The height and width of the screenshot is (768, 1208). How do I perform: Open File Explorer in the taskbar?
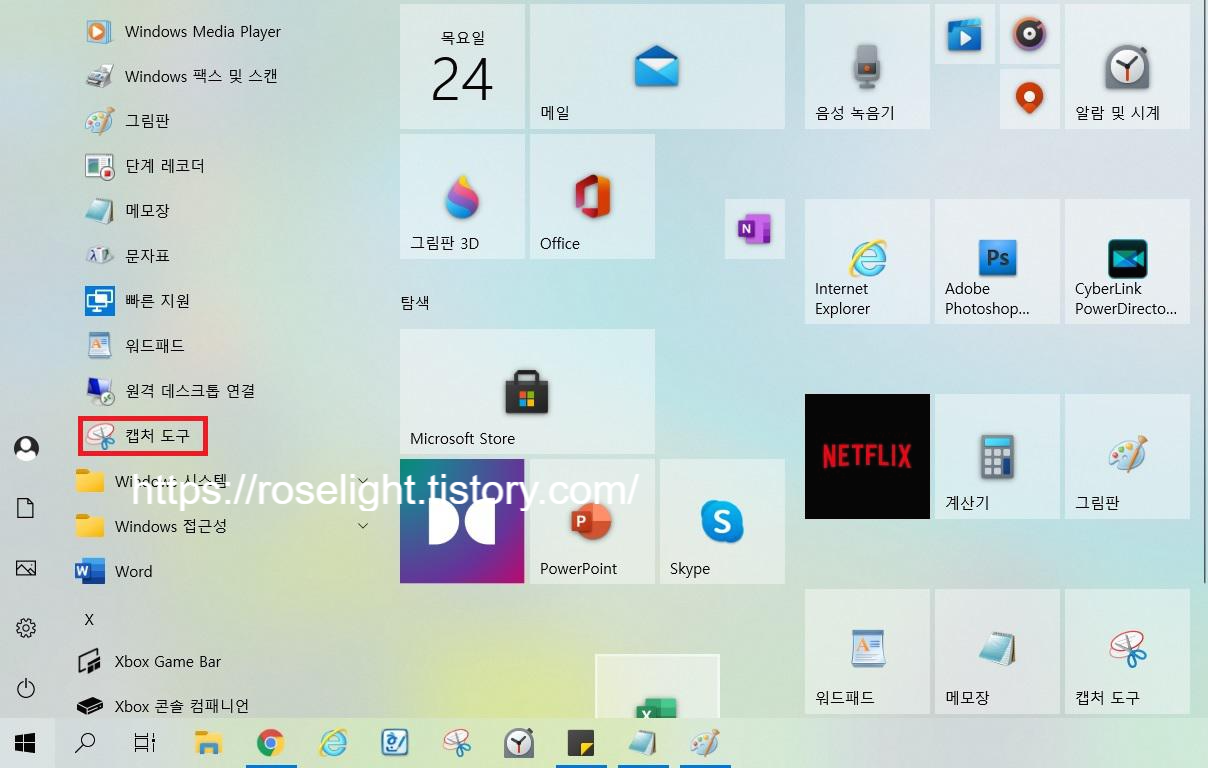point(208,743)
